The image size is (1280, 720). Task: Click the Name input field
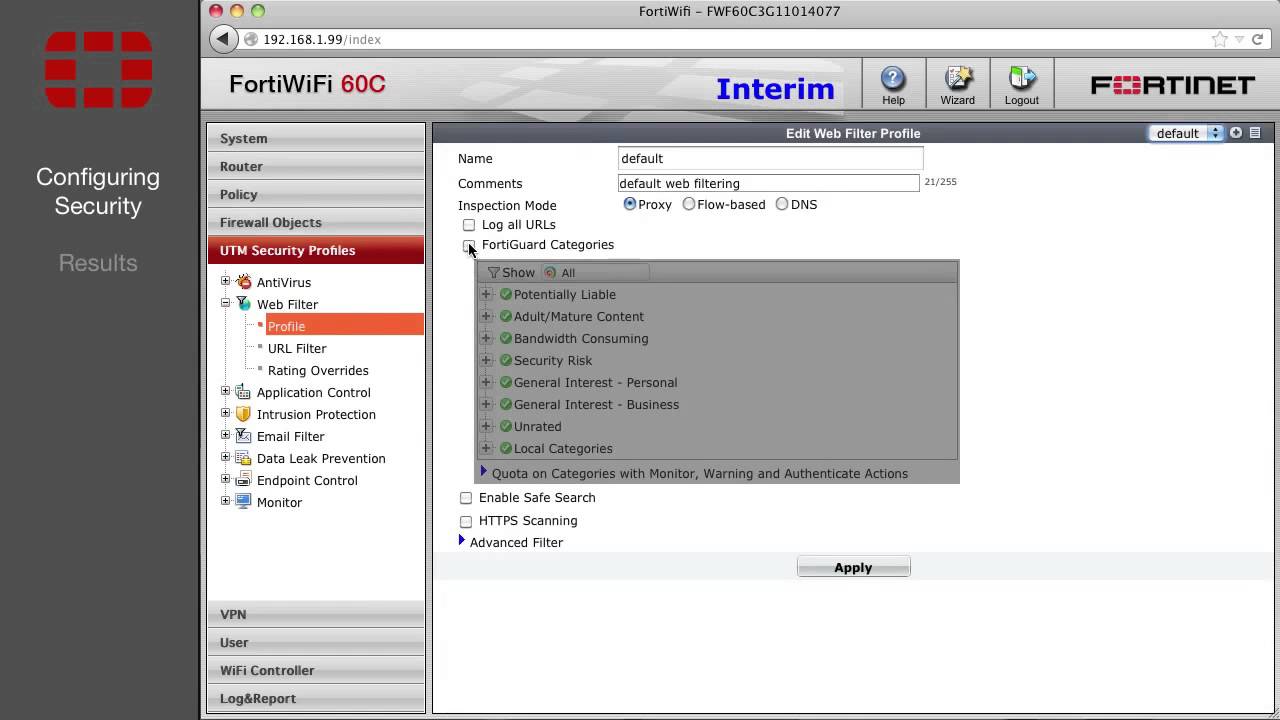(x=770, y=158)
